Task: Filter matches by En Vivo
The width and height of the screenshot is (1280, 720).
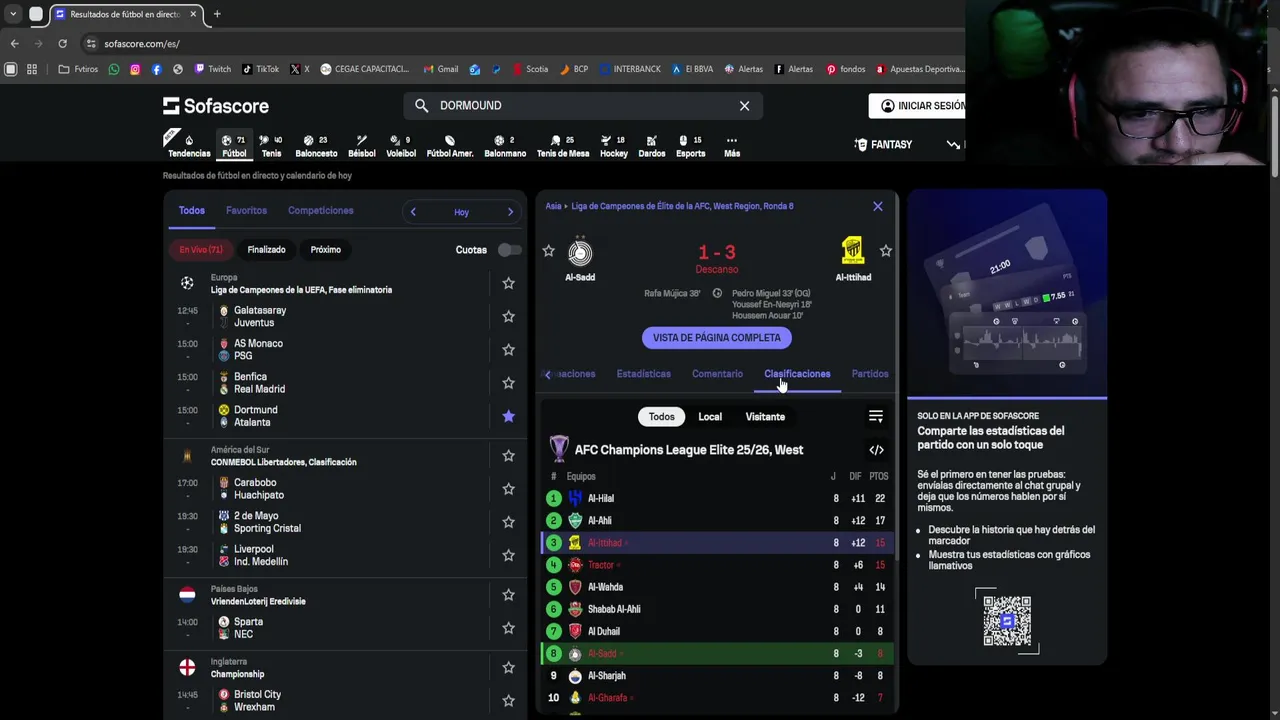Action: coord(201,250)
